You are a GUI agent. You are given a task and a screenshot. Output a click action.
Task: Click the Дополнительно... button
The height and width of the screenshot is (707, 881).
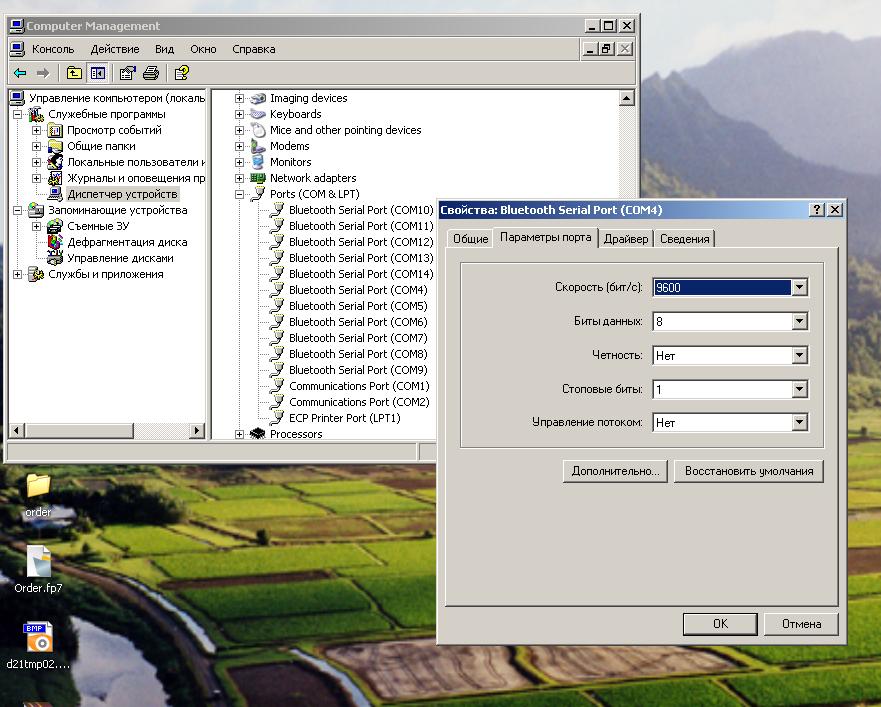[615, 471]
